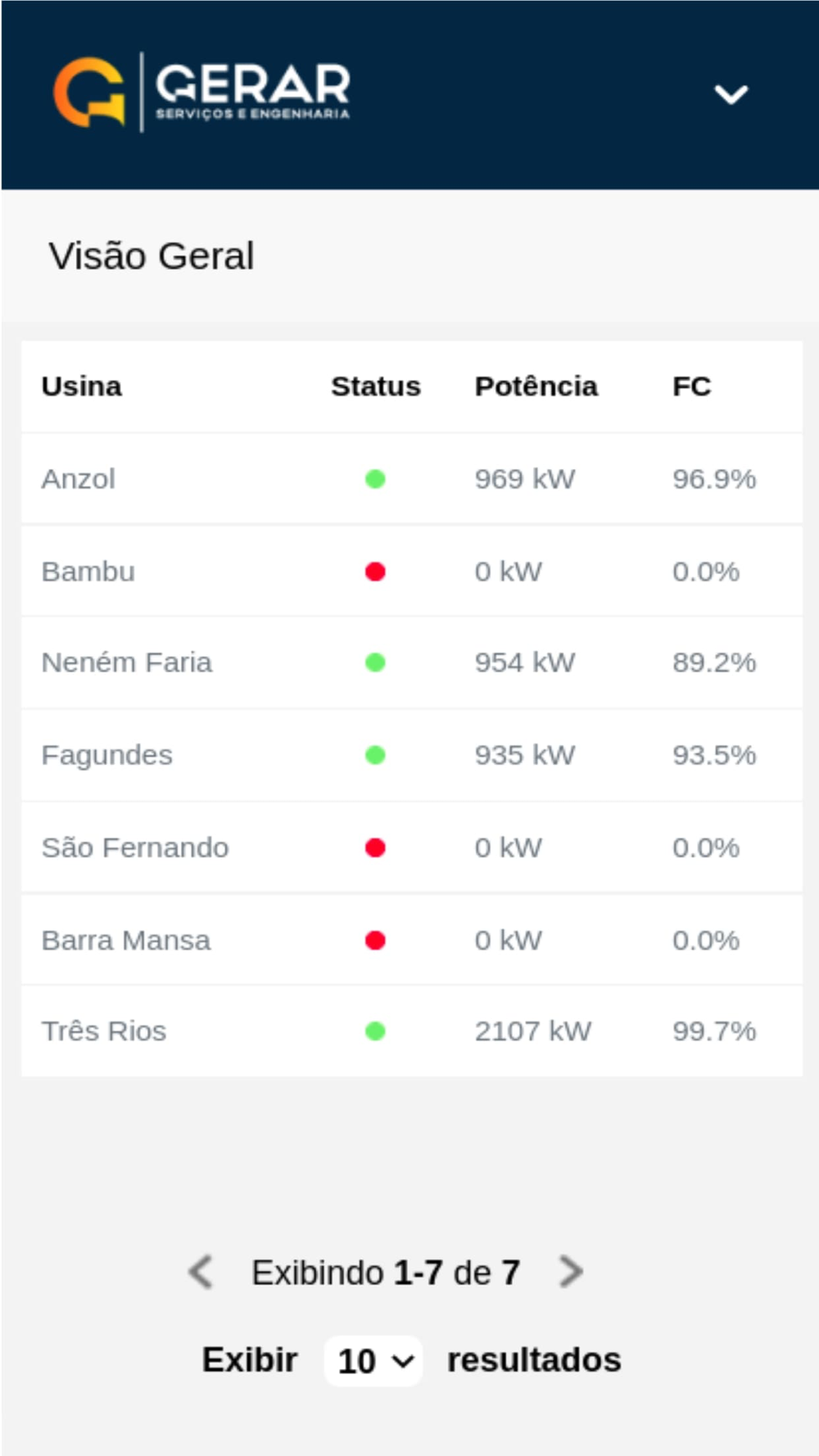Open the Anzol plant row
This screenshot has height=1456, width=819.
click(79, 479)
